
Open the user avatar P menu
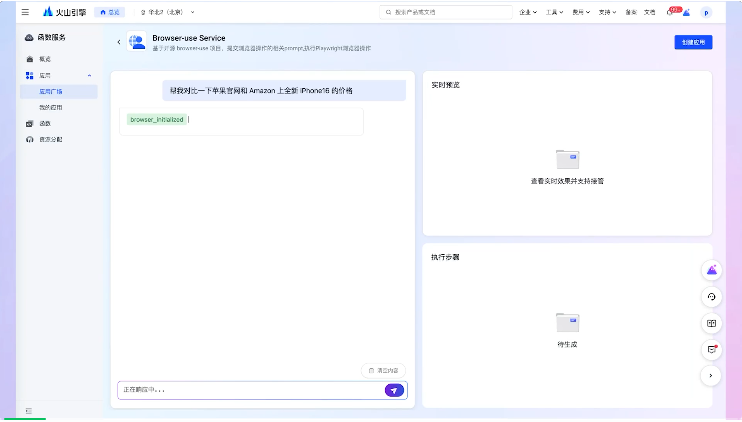[706, 13]
